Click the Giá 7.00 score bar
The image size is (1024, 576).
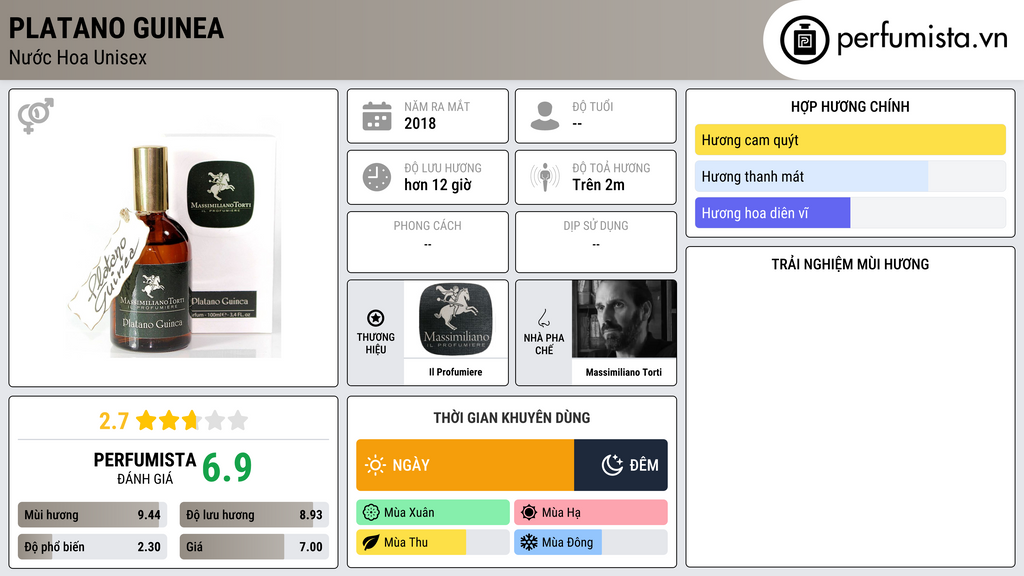254,547
